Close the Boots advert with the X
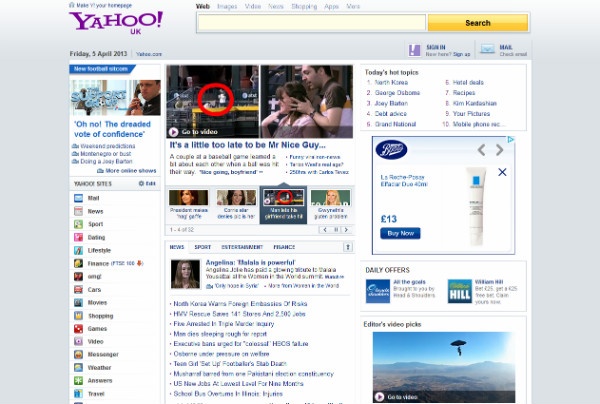 [x=502, y=172]
